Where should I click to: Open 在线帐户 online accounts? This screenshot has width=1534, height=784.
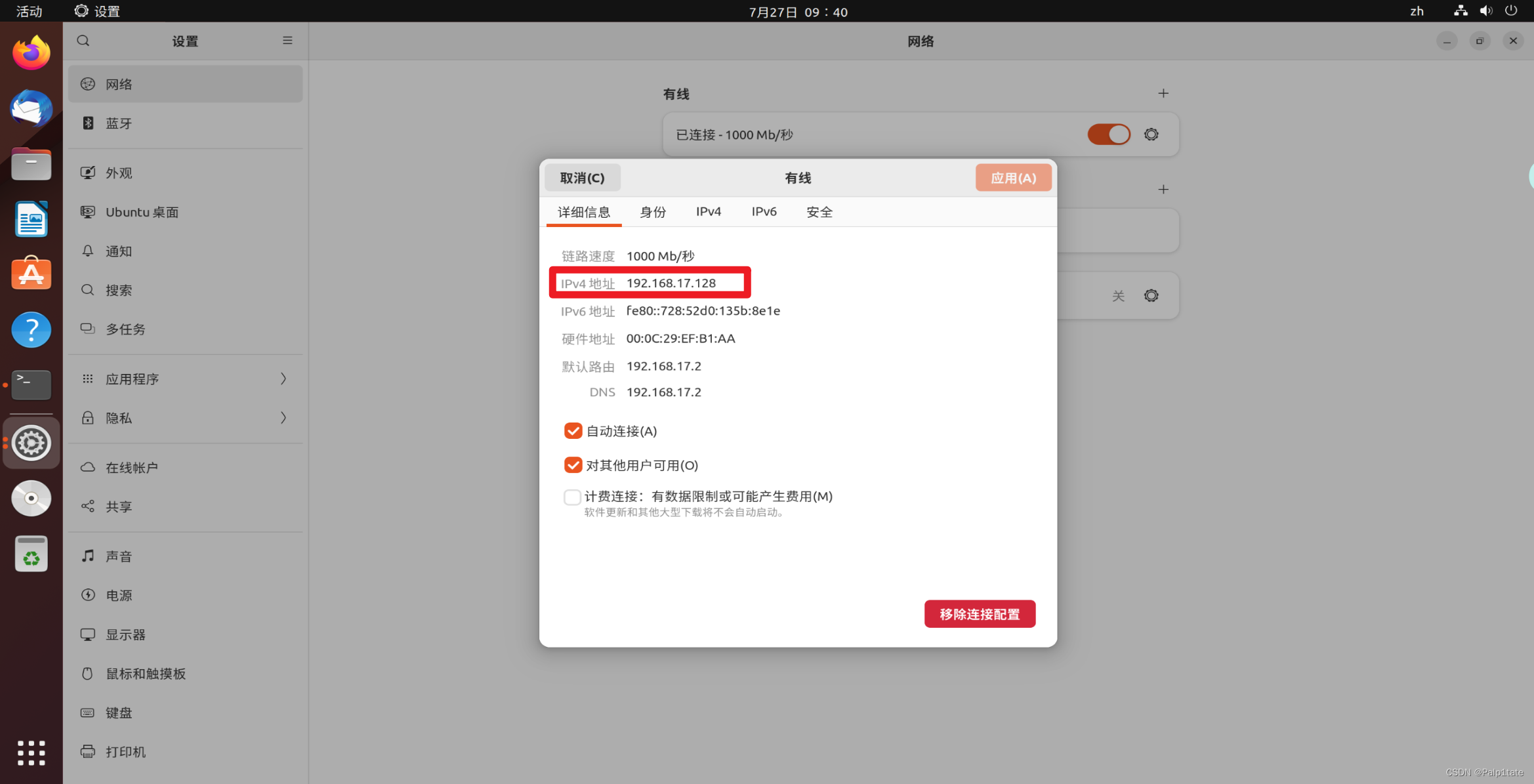click(185, 468)
